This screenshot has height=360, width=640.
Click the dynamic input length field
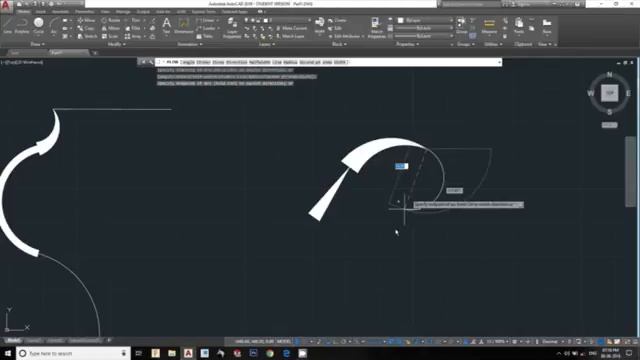point(401,166)
